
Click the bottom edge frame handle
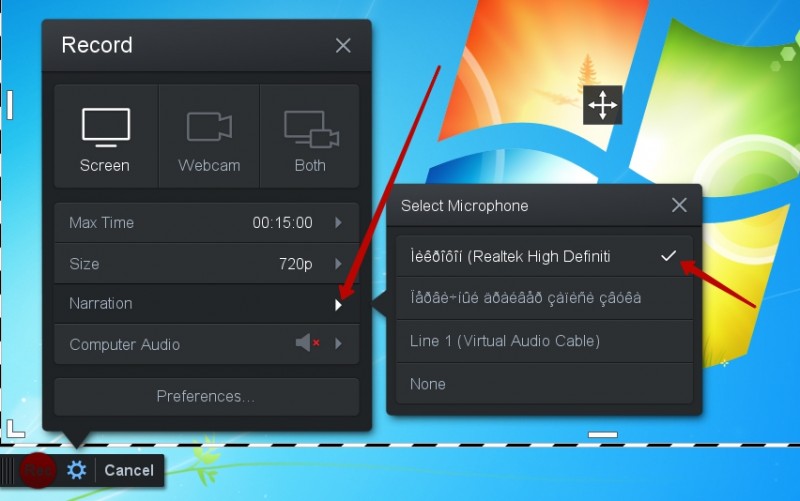tap(603, 435)
